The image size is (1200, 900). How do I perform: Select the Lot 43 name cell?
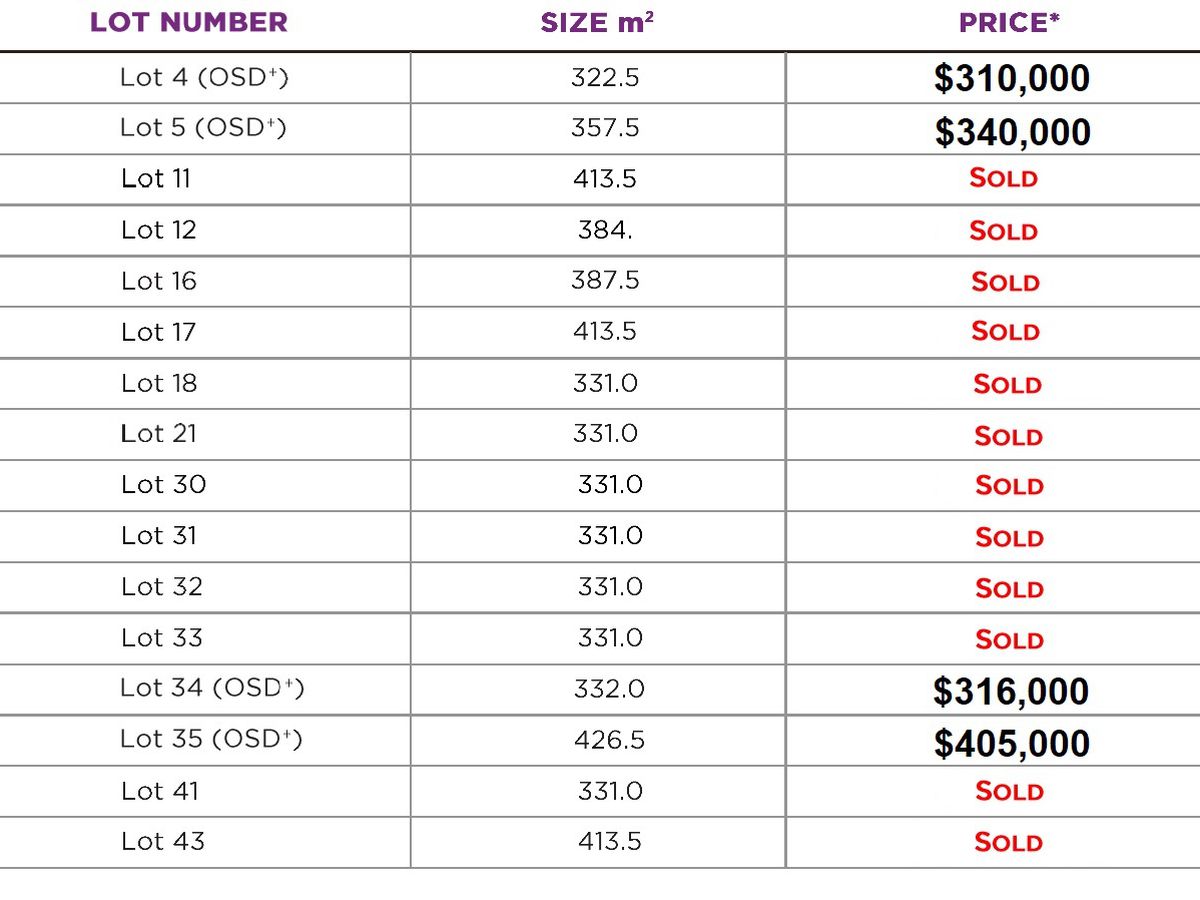click(x=162, y=841)
